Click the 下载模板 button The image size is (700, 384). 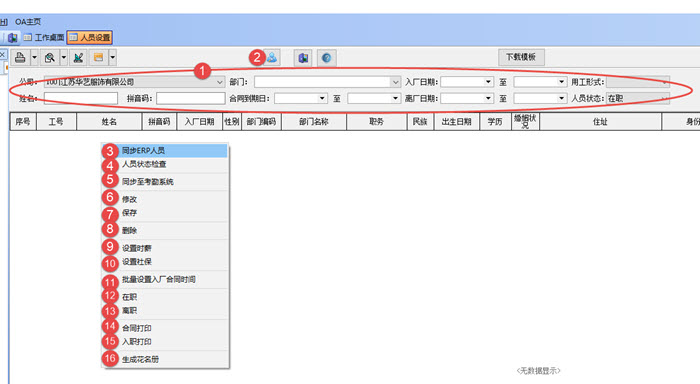click(x=521, y=57)
